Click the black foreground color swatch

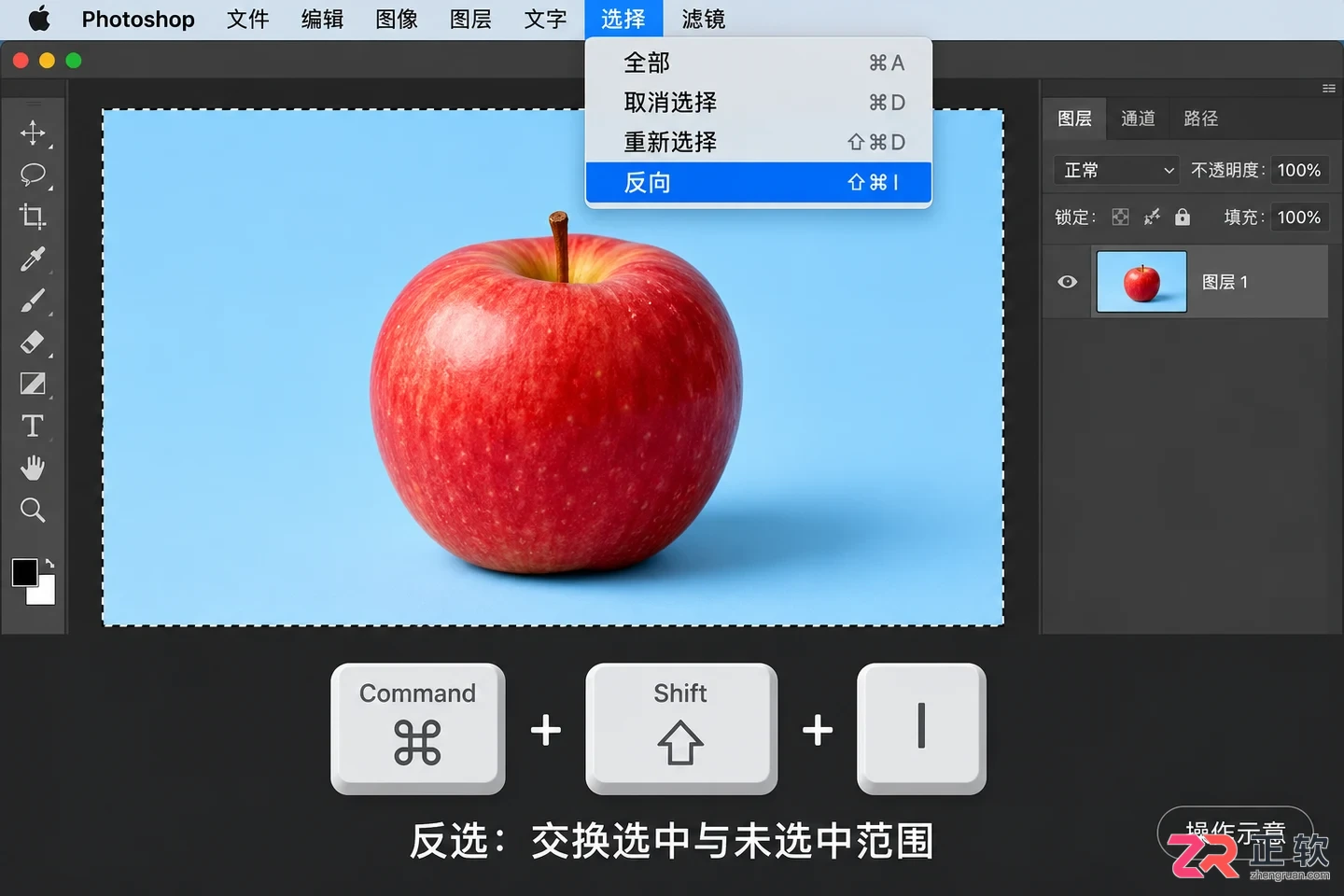coord(23,571)
